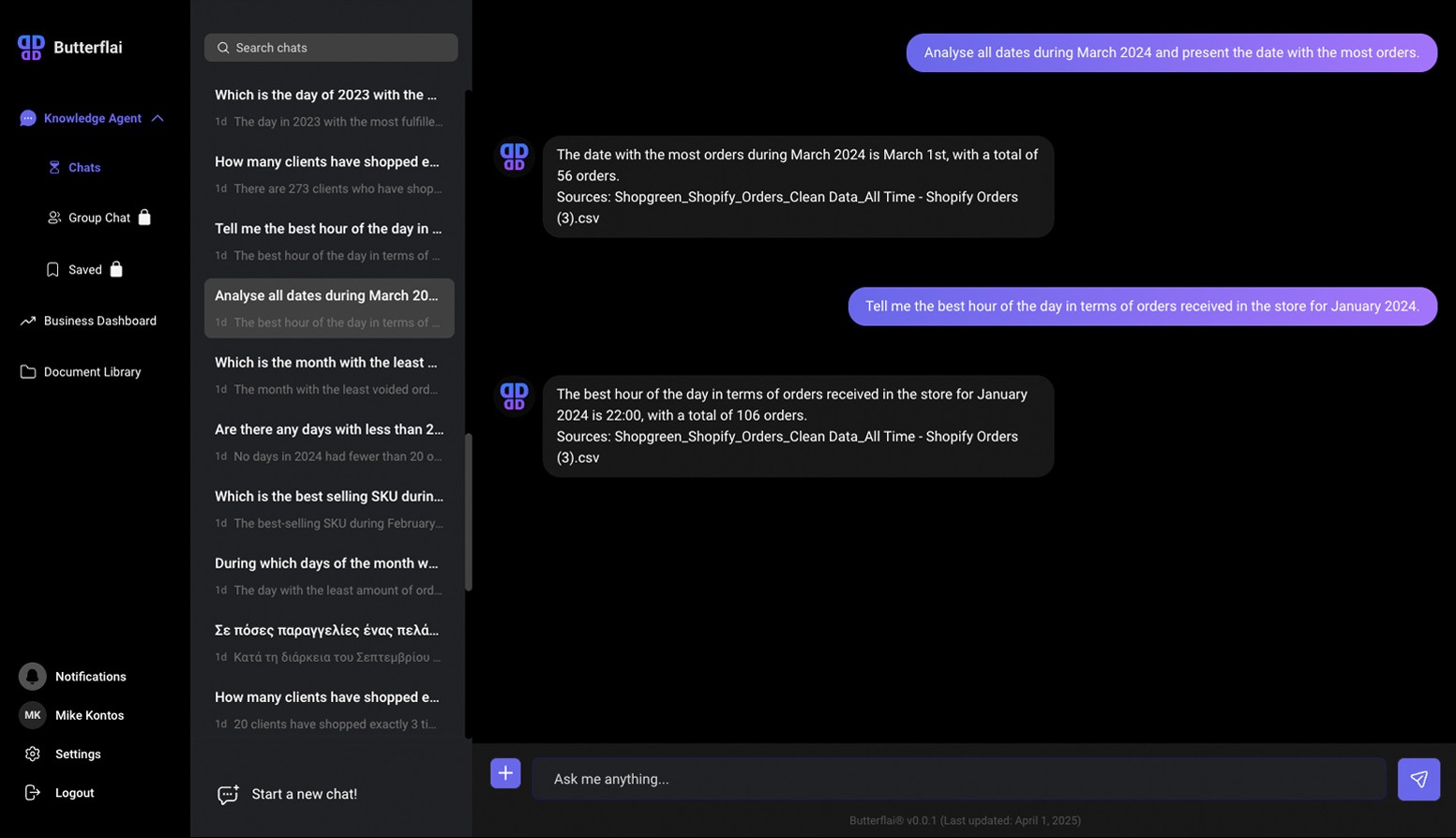Click the chat list scrollbar
The width and height of the screenshot is (1456, 838).
(x=469, y=512)
